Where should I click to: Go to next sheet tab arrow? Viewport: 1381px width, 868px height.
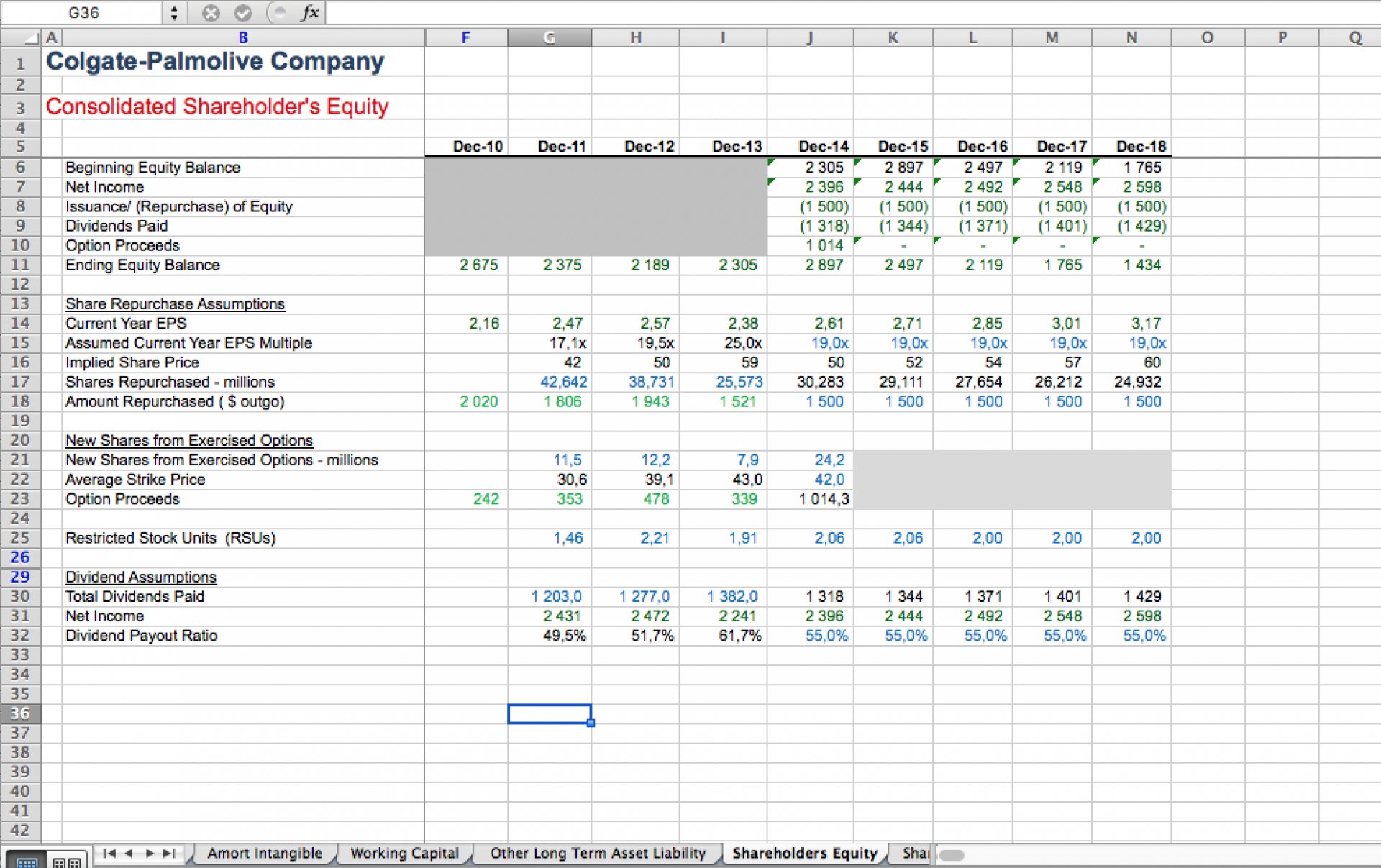click(x=150, y=854)
